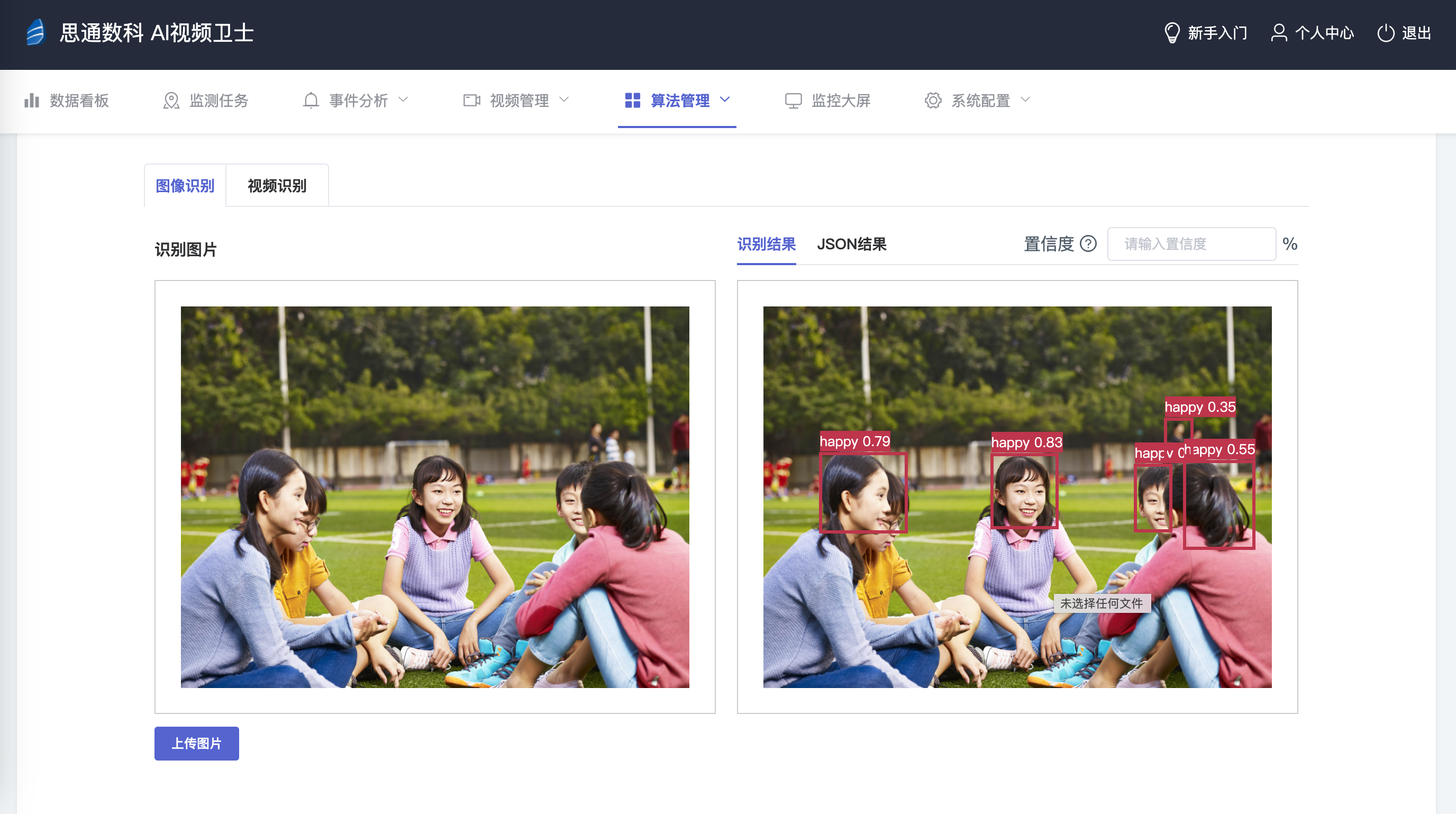Click the monitor big screen icon
The width and height of the screenshot is (1456, 814).
(793, 101)
